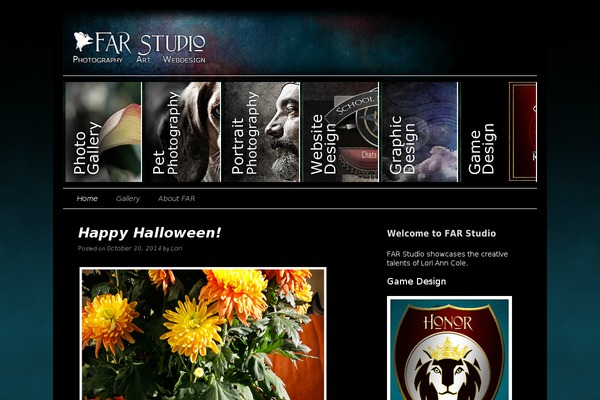Click the chrysanthemum flowers photo
The image size is (600, 400).
pos(203,333)
